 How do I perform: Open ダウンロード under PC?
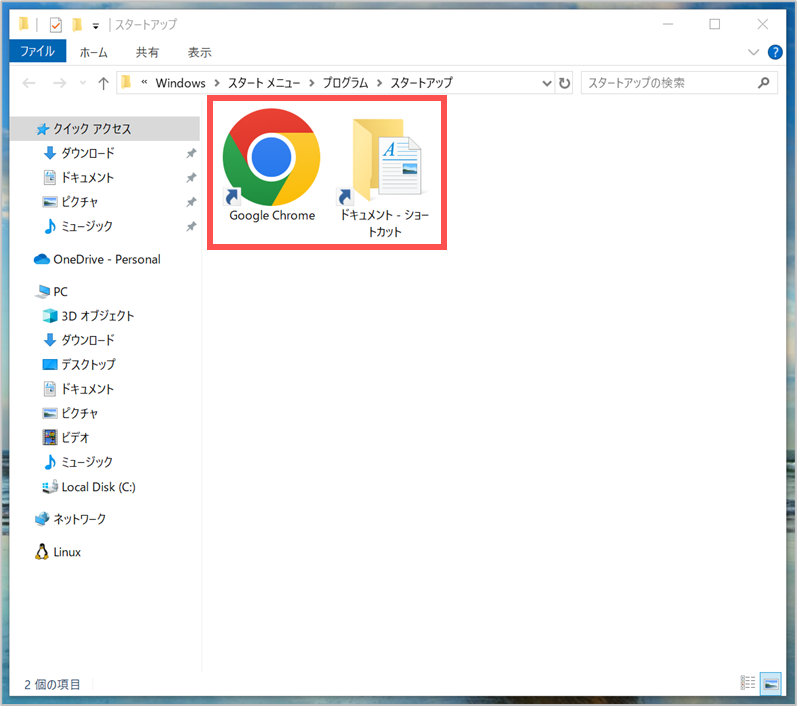pos(87,340)
